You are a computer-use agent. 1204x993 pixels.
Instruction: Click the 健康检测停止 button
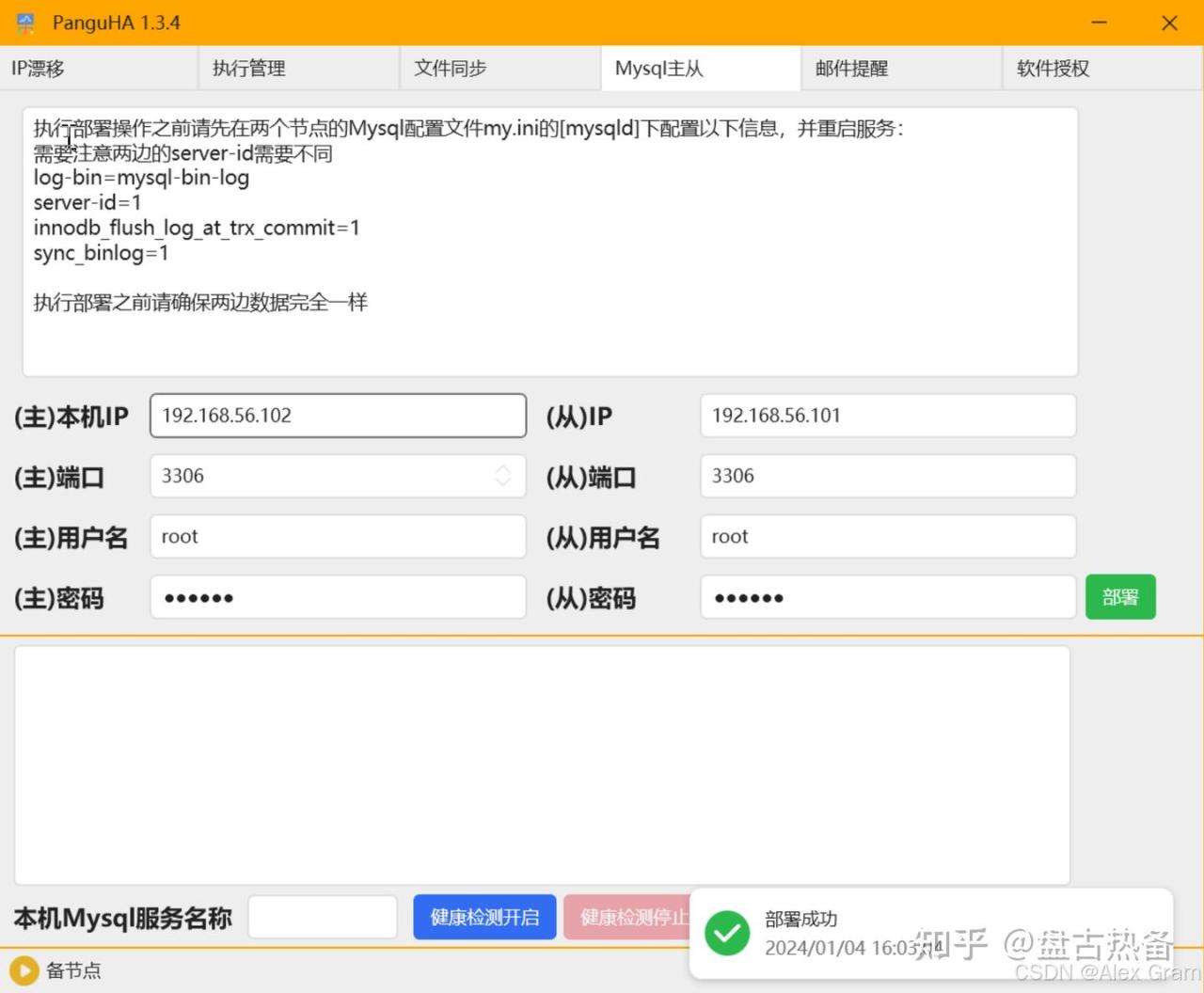(627, 917)
